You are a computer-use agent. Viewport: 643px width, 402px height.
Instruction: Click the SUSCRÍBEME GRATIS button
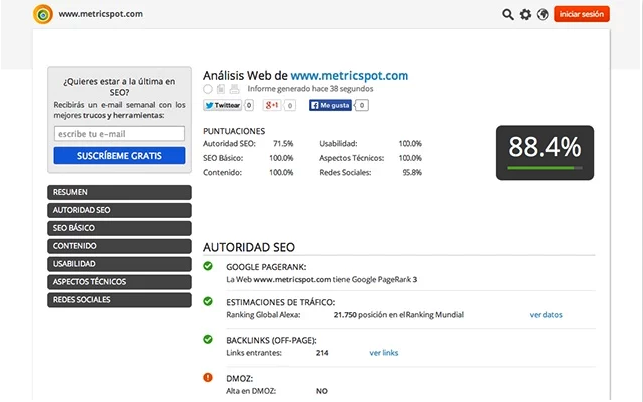(119, 155)
